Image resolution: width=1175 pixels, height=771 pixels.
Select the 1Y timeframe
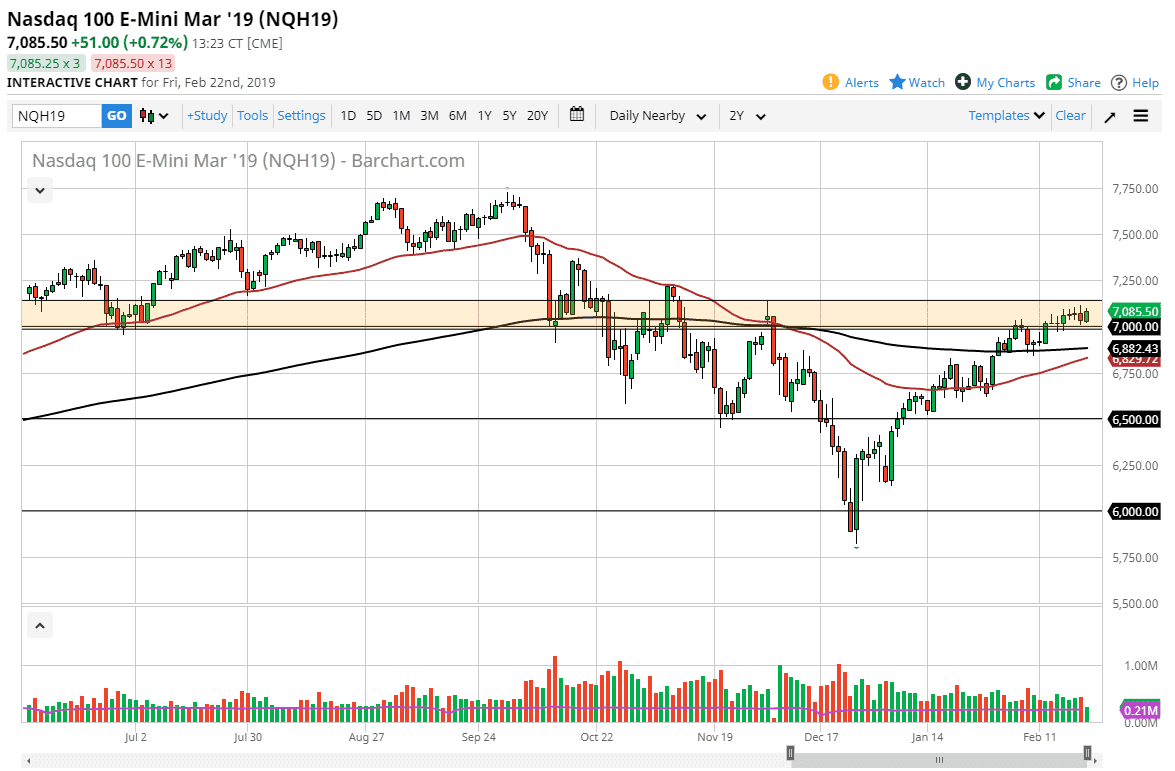(484, 115)
